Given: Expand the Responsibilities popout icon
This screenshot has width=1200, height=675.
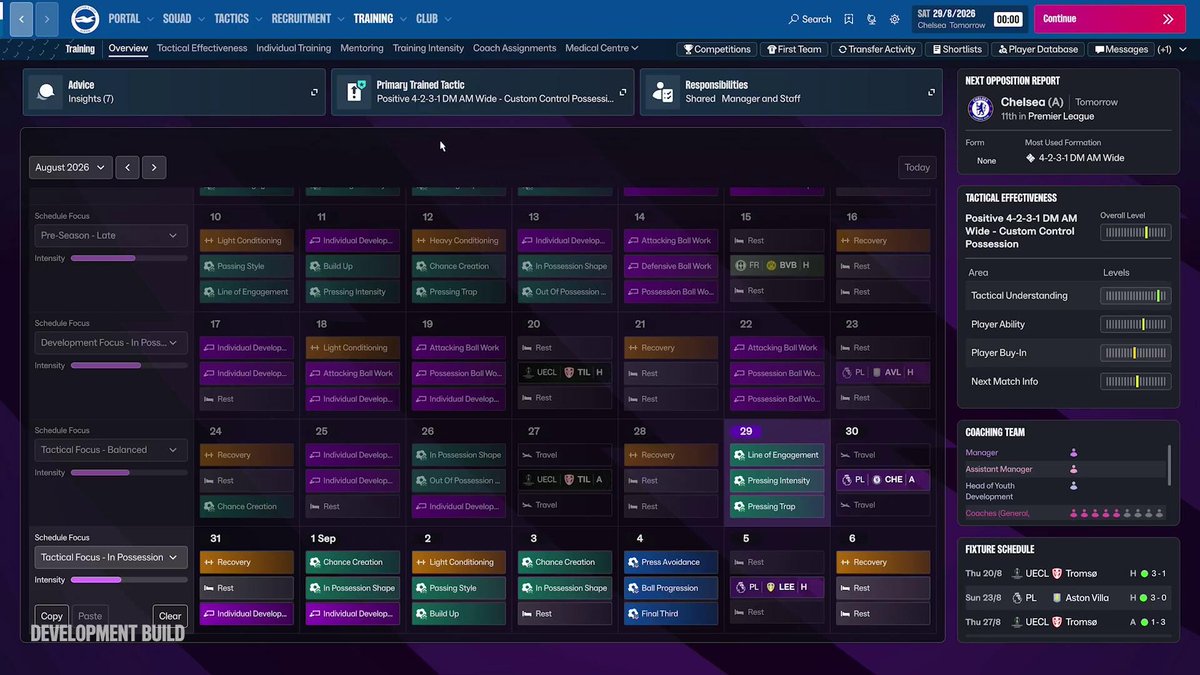Looking at the screenshot, I should (931, 92).
